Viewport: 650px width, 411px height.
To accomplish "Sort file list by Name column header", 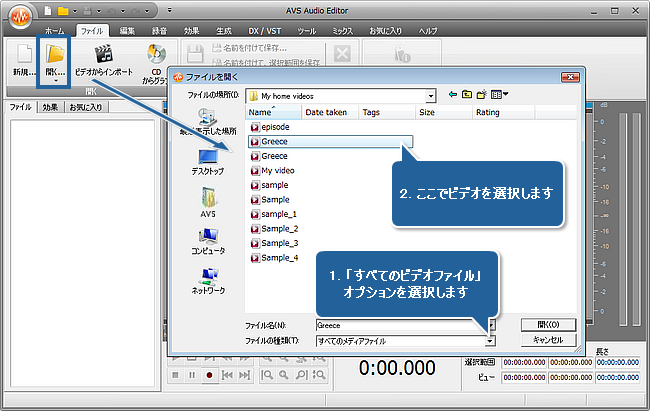I will click(273, 112).
